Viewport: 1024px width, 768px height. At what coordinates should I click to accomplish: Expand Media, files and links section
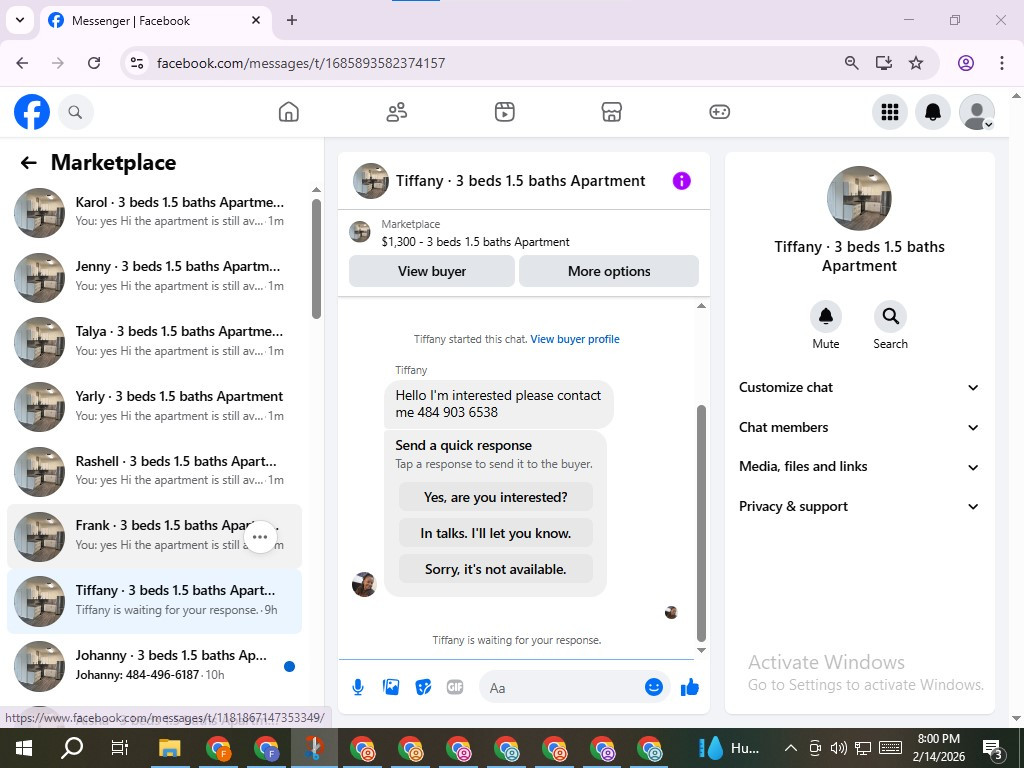click(x=859, y=467)
